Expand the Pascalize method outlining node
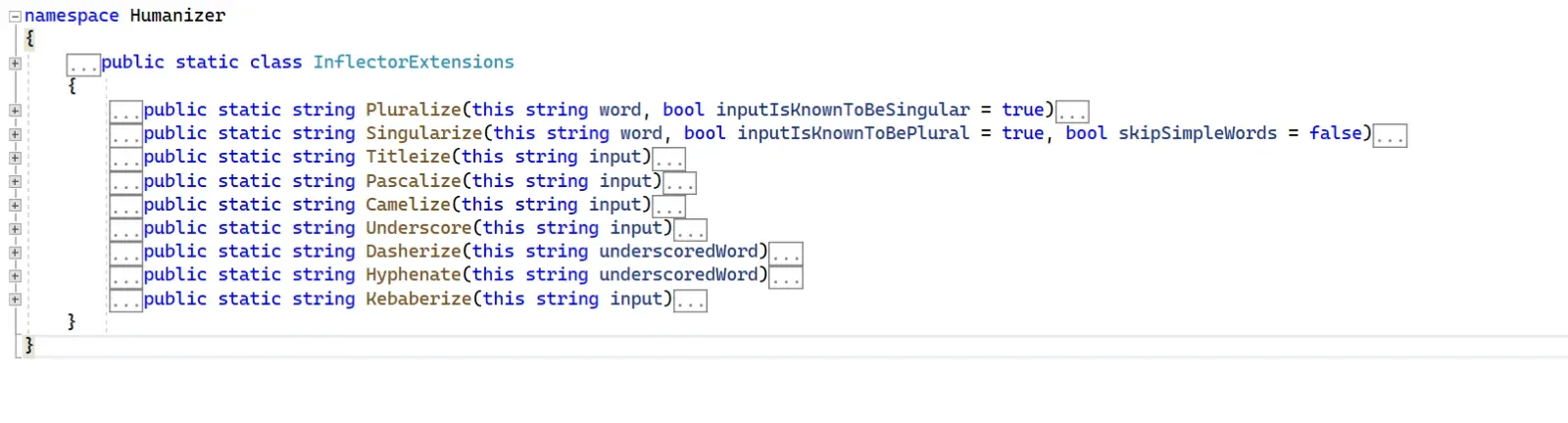 (15, 181)
